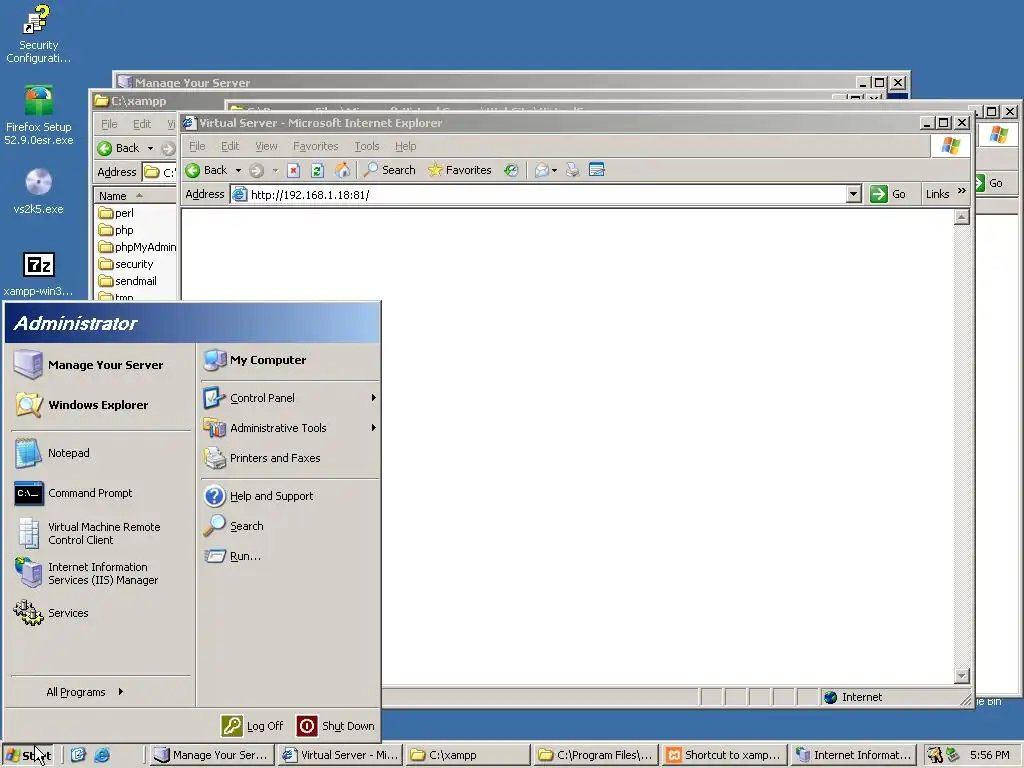This screenshot has width=1024, height=768.
Task: Select the phpMyAdmin folder in C:\xampp
Action: point(137,247)
